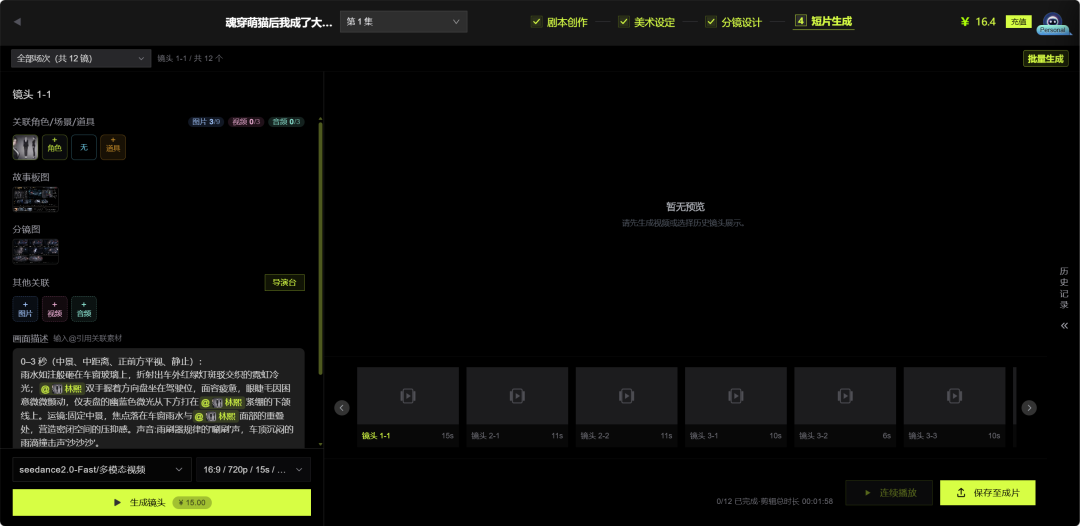Add a 角色 character asset
The width and height of the screenshot is (1080, 526).
(55, 147)
